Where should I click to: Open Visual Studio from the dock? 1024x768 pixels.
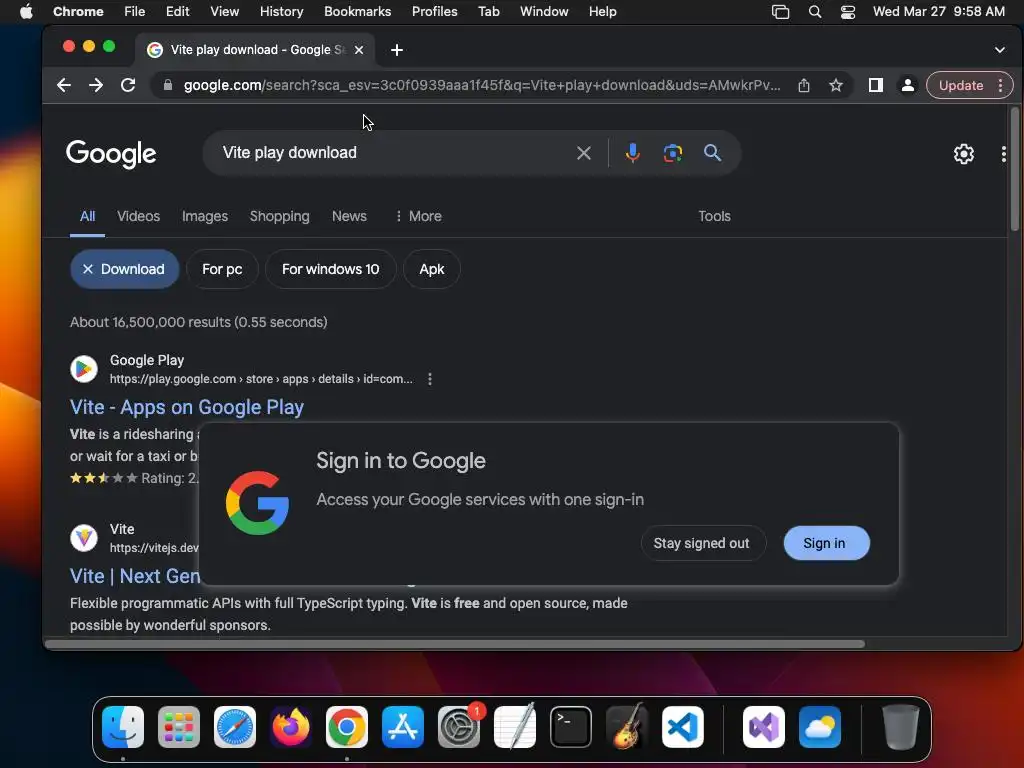763,727
